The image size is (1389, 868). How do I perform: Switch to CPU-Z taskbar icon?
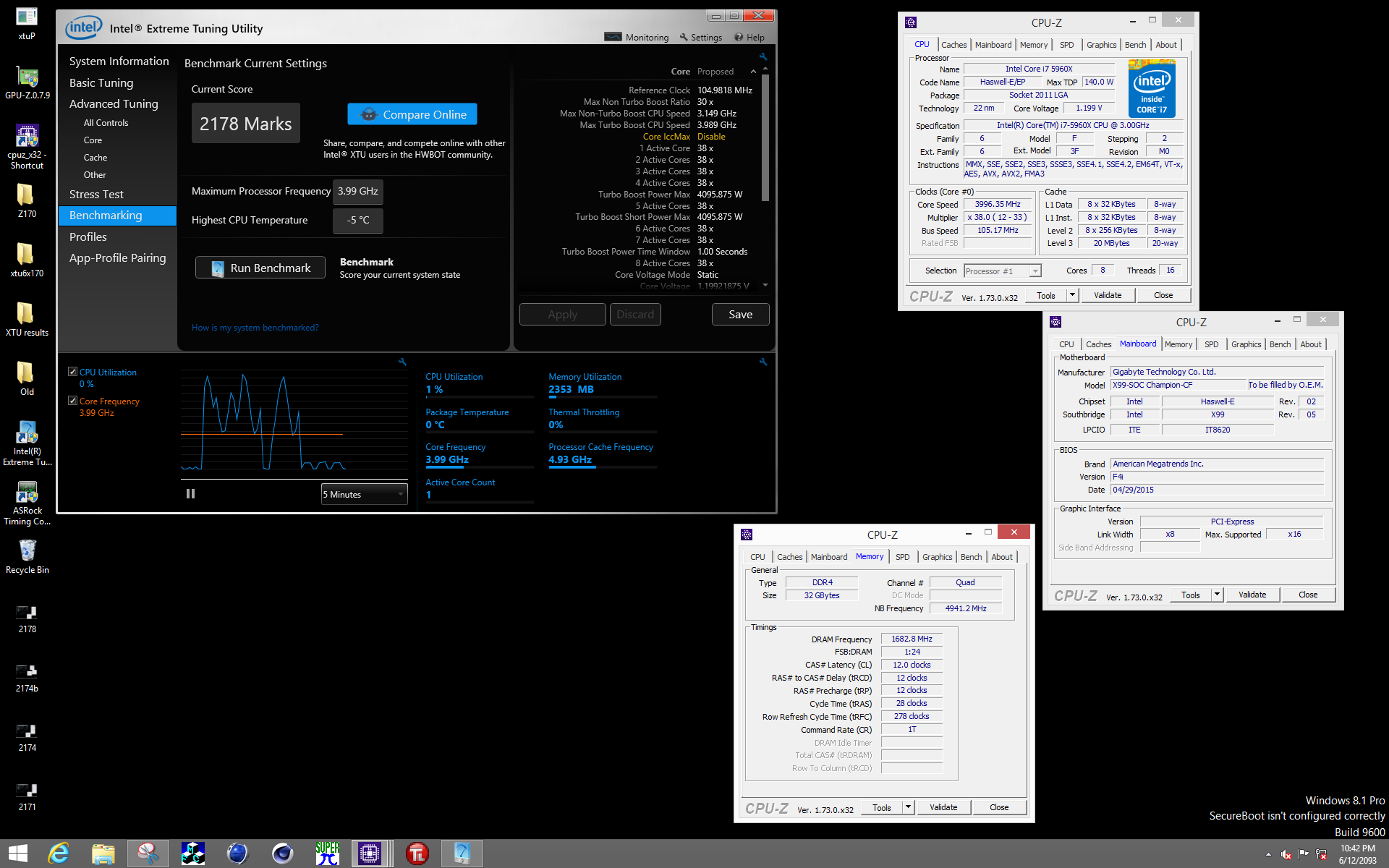pos(370,854)
